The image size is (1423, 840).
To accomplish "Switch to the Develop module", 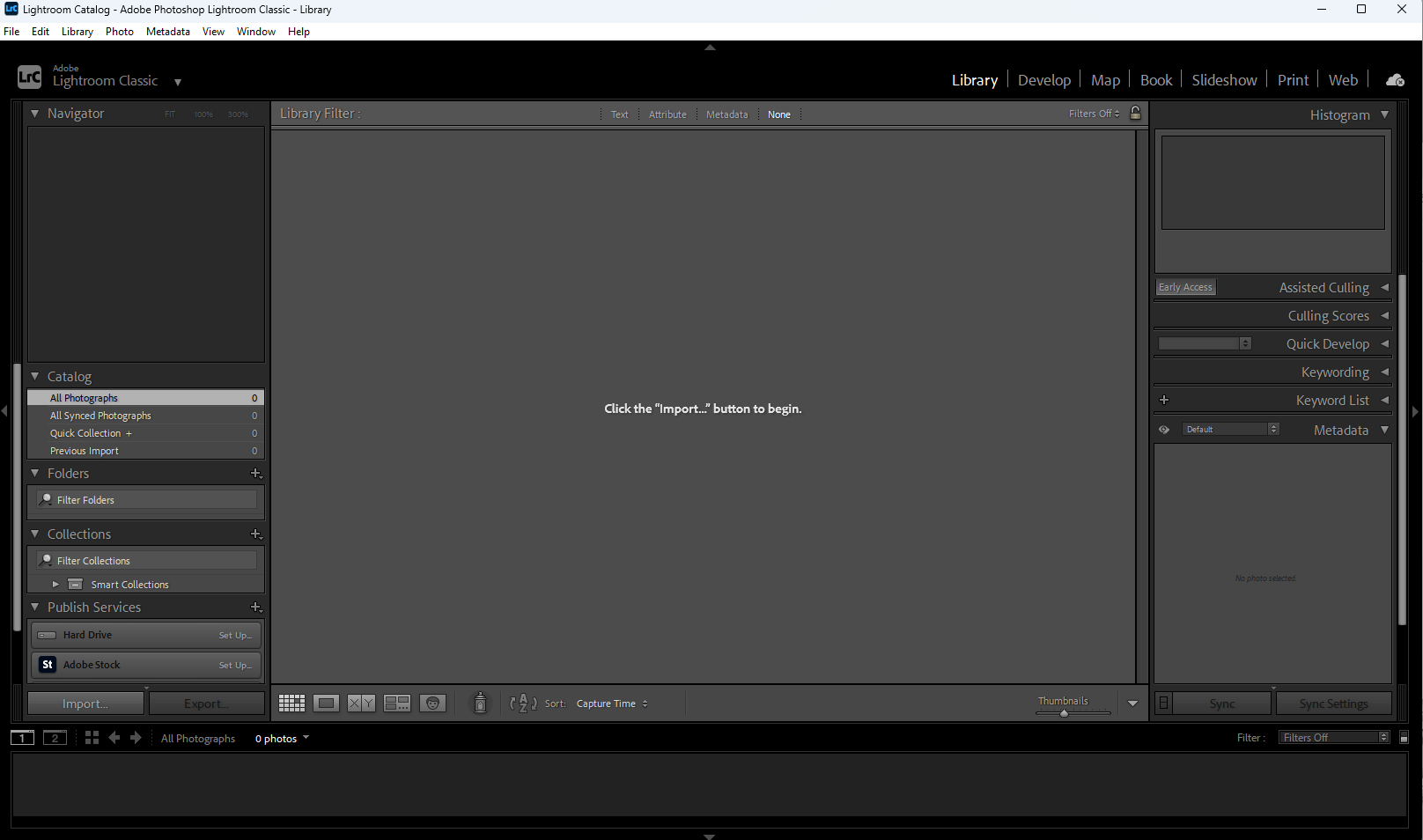I will [1044, 80].
